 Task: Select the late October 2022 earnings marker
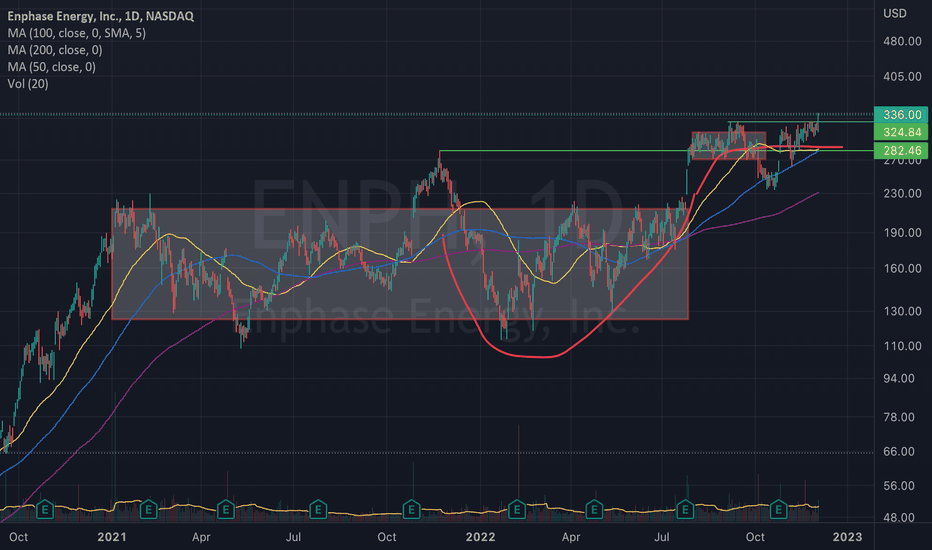778,510
